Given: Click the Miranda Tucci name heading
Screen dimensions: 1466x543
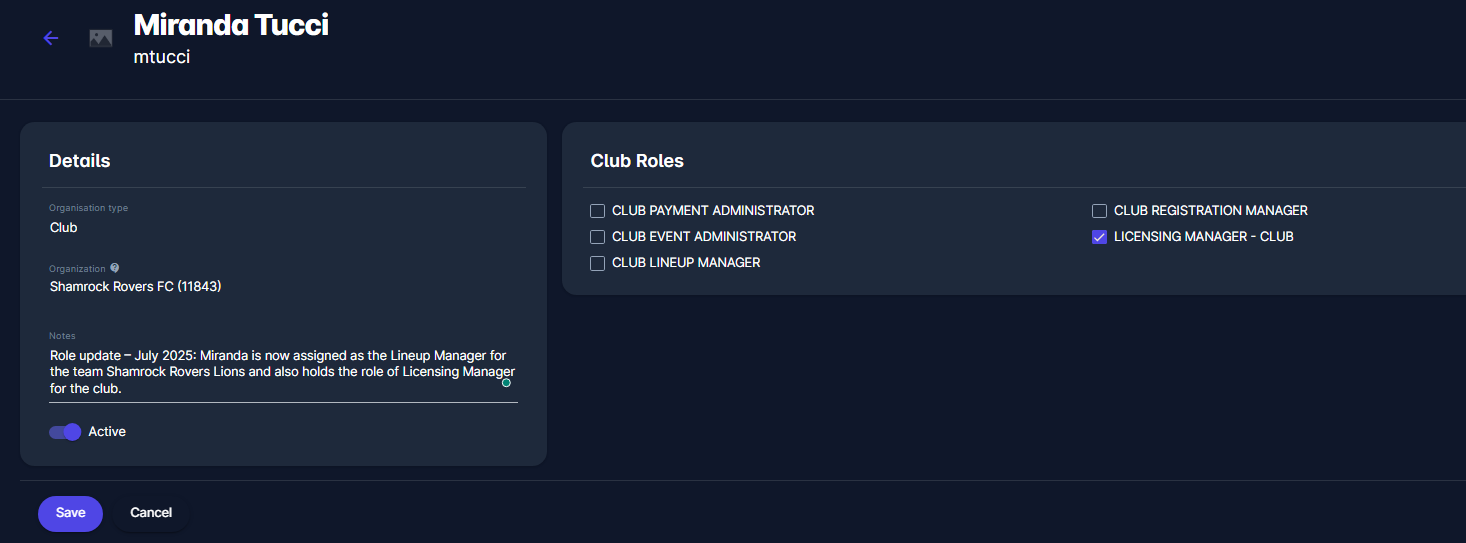Looking at the screenshot, I should tap(231, 25).
